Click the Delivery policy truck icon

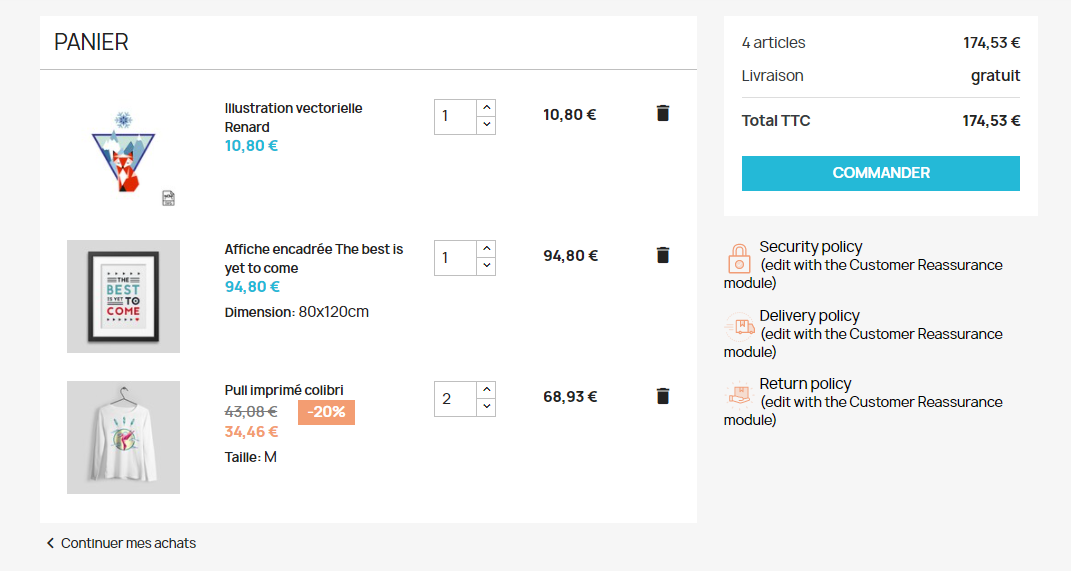coord(739,326)
